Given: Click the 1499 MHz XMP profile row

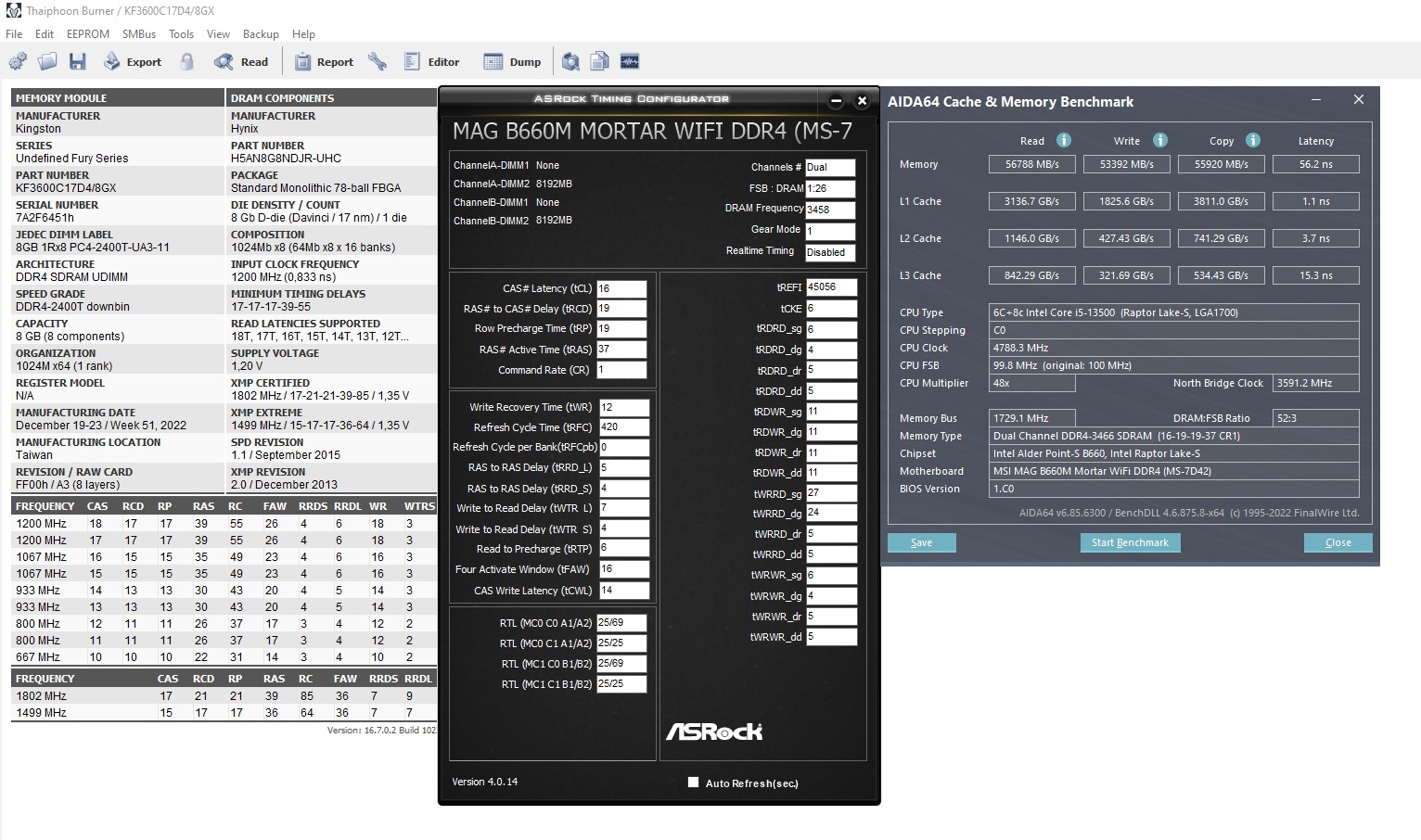Looking at the screenshot, I should pyautogui.click(x=224, y=713).
